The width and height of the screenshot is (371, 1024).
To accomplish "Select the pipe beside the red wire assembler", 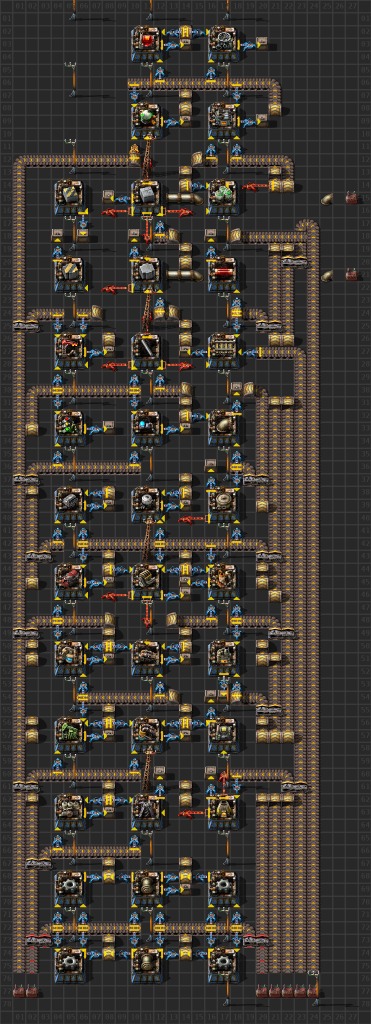I will coord(184,276).
